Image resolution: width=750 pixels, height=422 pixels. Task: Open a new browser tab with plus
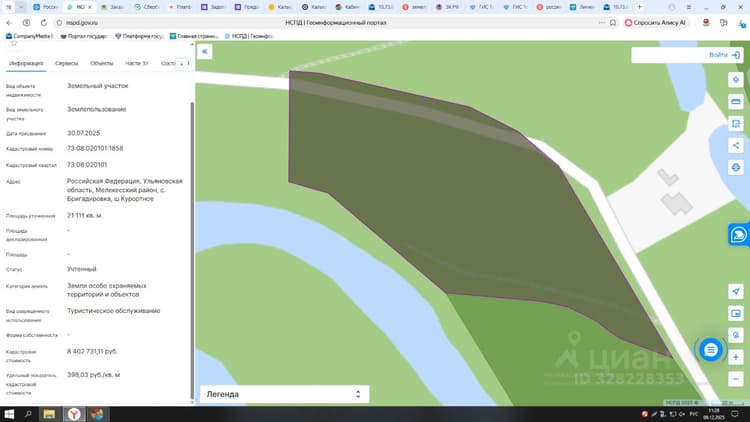click(639, 7)
